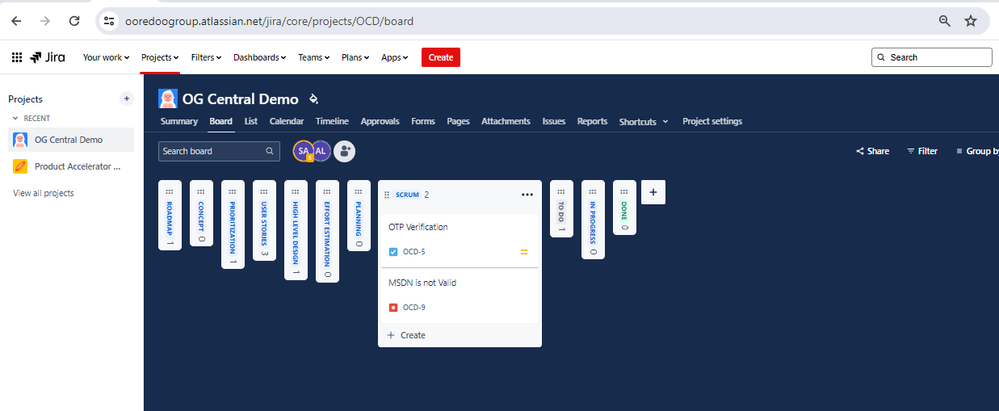The width and height of the screenshot is (999, 411).
Task: Expand the PLANNING column
Action: (359, 215)
